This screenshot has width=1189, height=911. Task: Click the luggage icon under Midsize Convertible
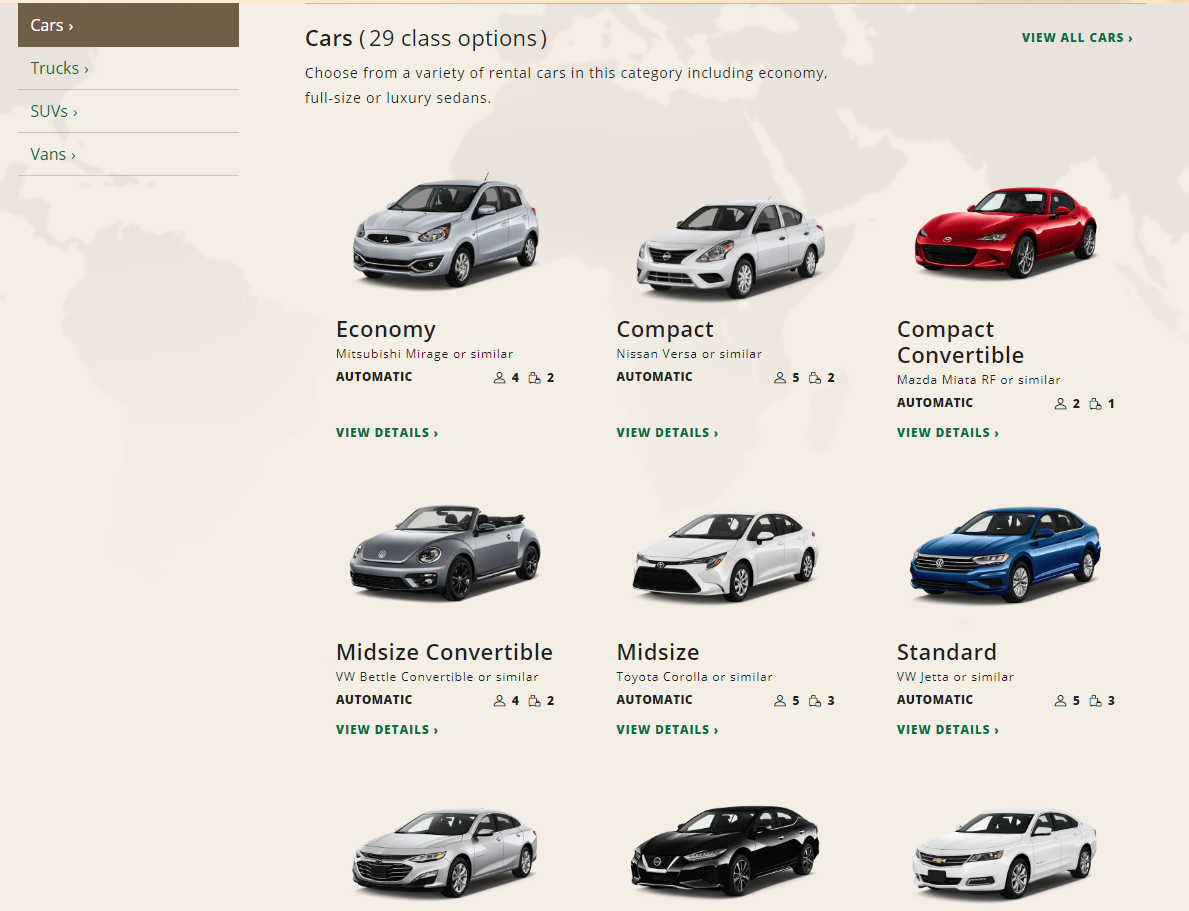click(534, 701)
